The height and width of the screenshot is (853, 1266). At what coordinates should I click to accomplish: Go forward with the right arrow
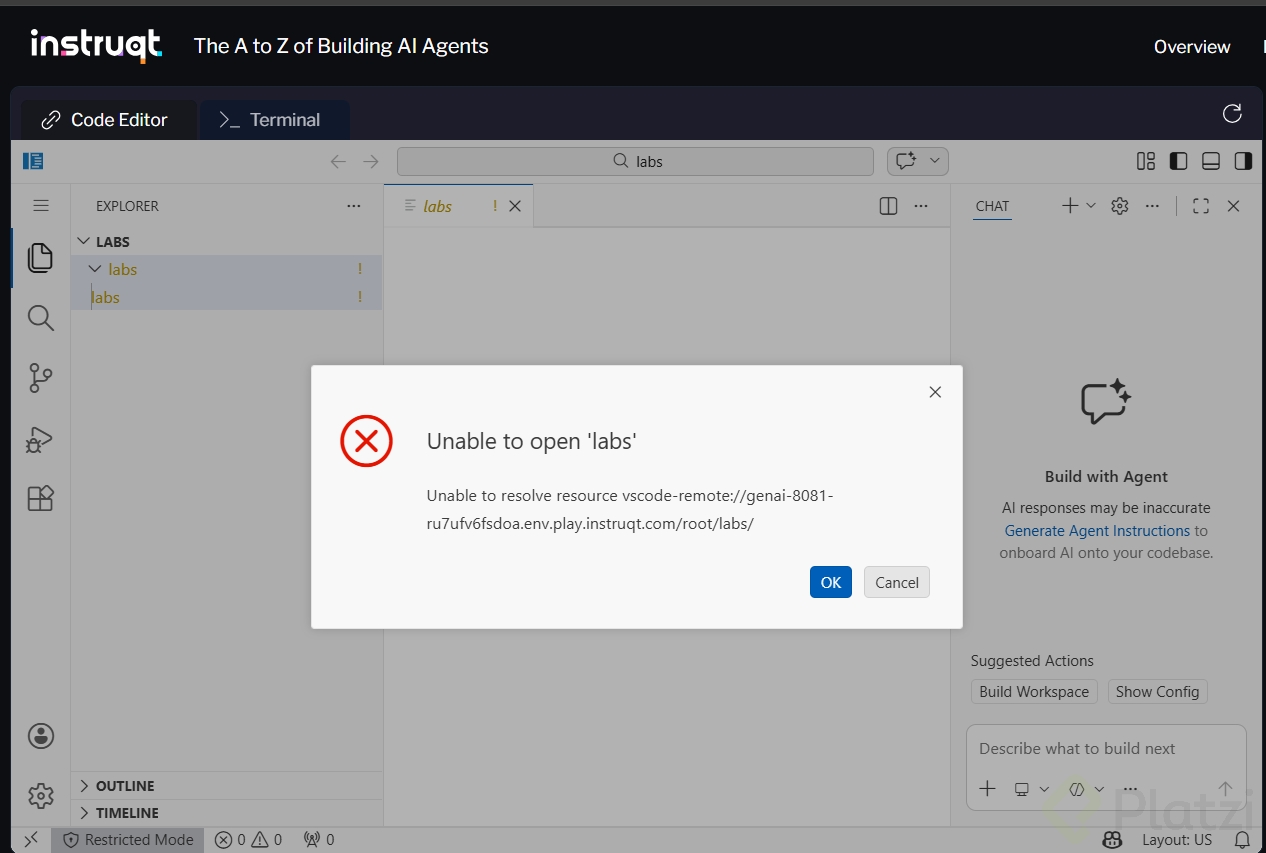[371, 162]
